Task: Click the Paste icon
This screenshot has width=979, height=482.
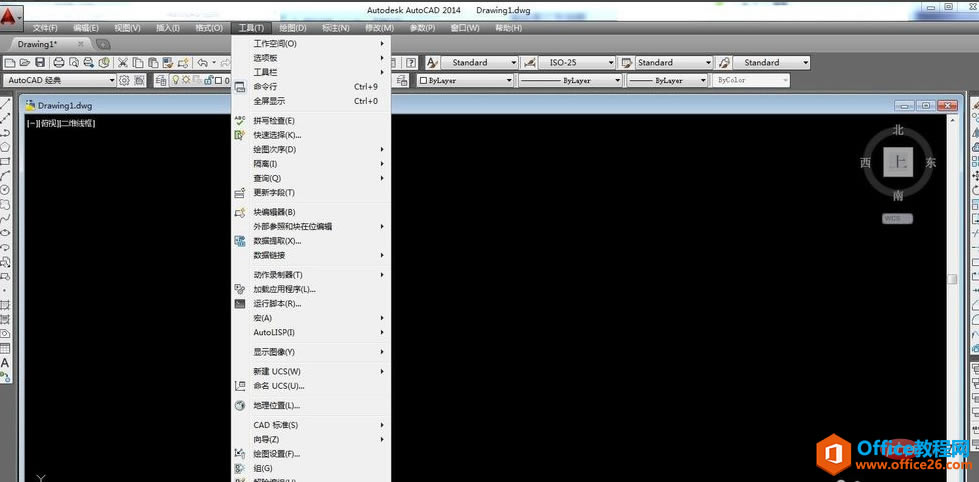Action: pyautogui.click(x=152, y=62)
